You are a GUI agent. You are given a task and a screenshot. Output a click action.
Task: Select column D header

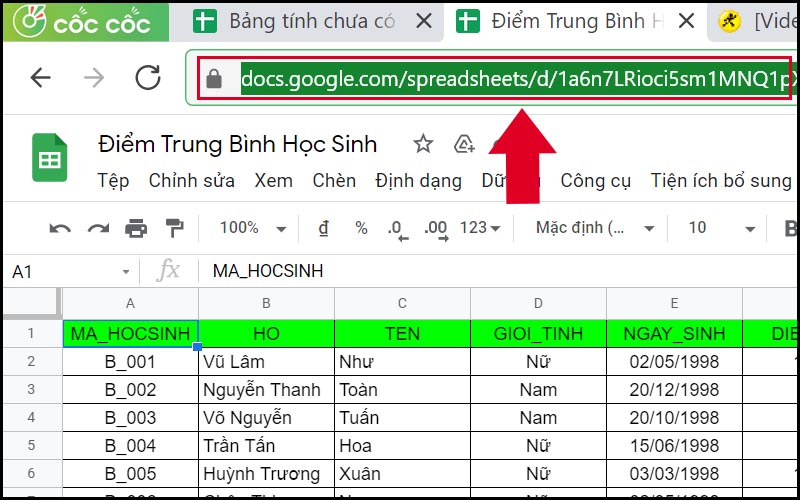tap(538, 304)
